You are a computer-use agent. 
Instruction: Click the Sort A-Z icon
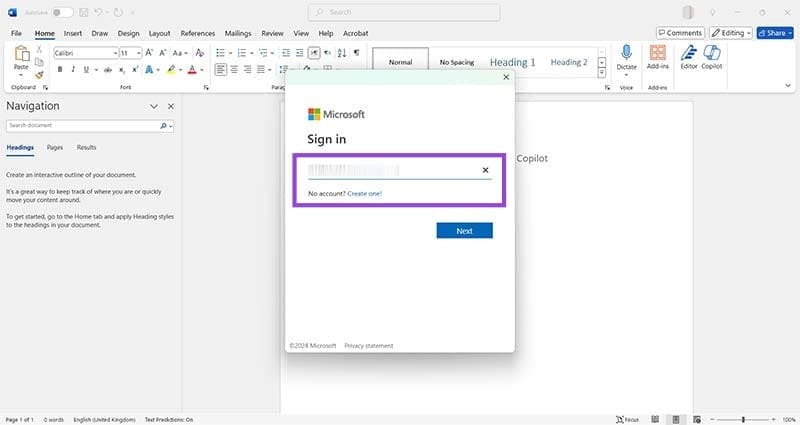[342, 53]
